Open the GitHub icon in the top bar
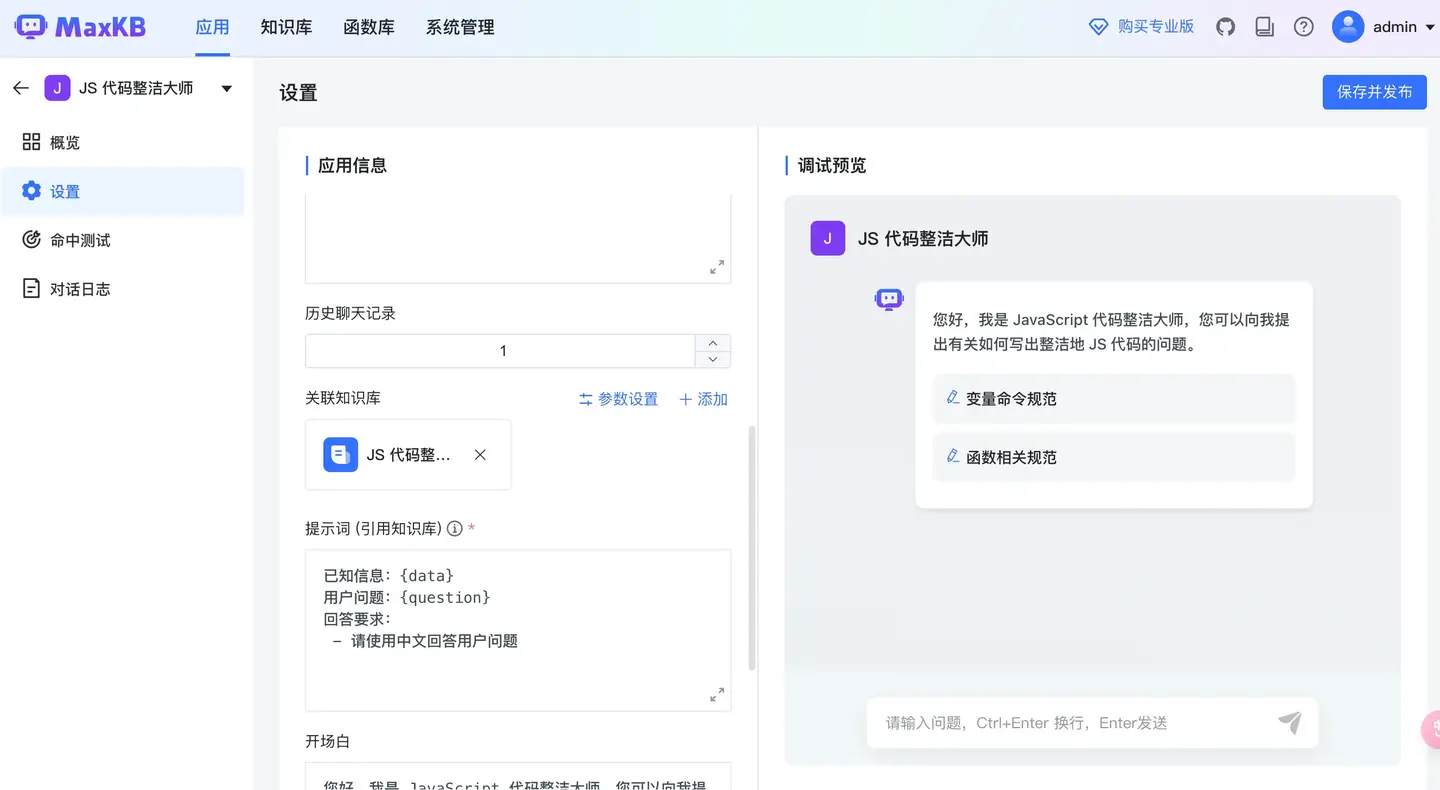The image size is (1440, 790). pyautogui.click(x=1225, y=27)
